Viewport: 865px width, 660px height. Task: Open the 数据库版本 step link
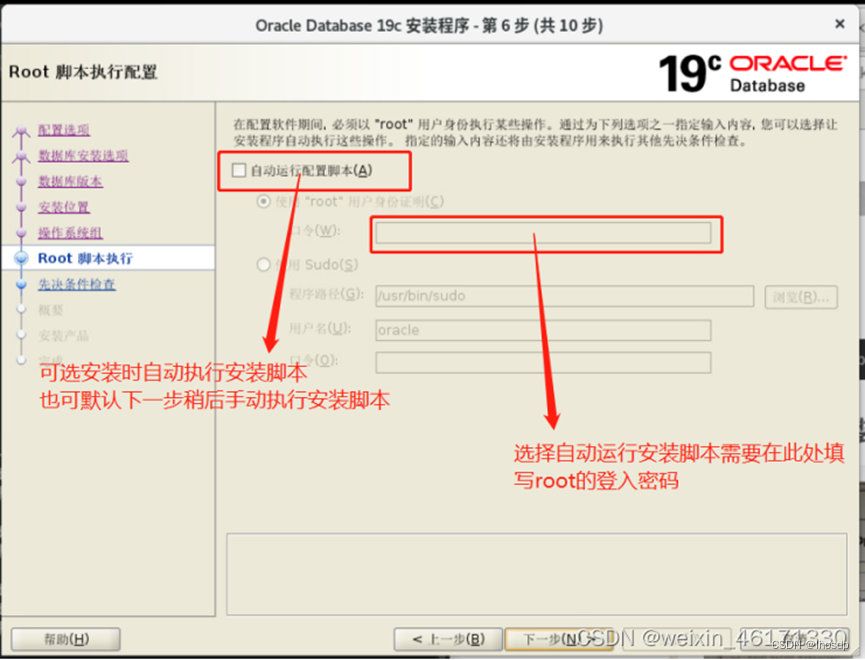pos(70,181)
